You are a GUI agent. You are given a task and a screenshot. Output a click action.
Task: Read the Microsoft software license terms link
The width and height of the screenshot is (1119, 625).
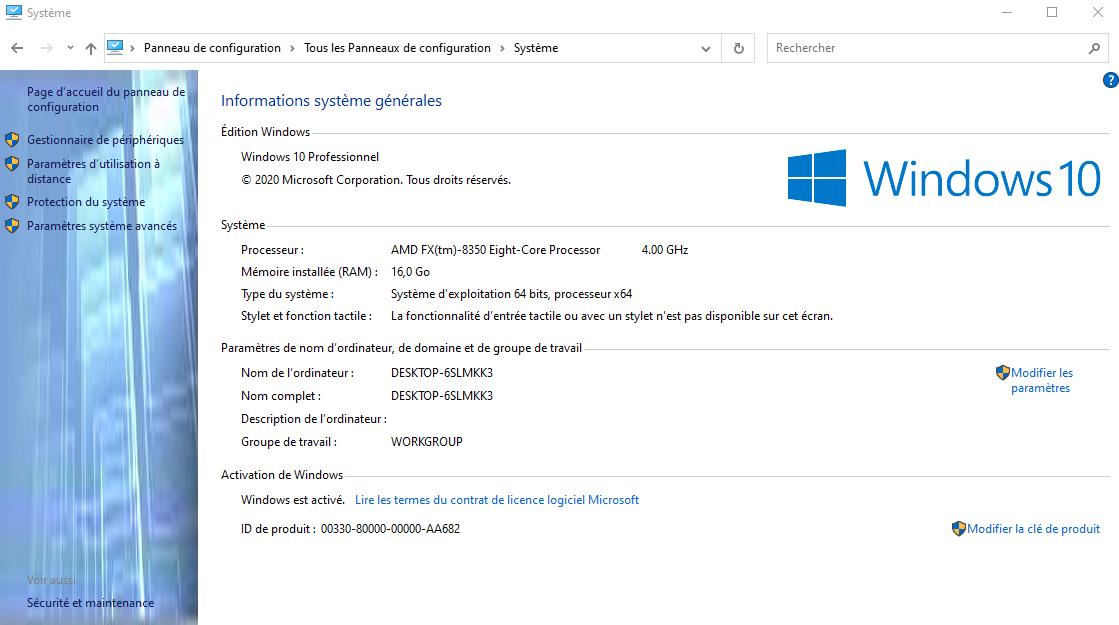click(x=497, y=500)
